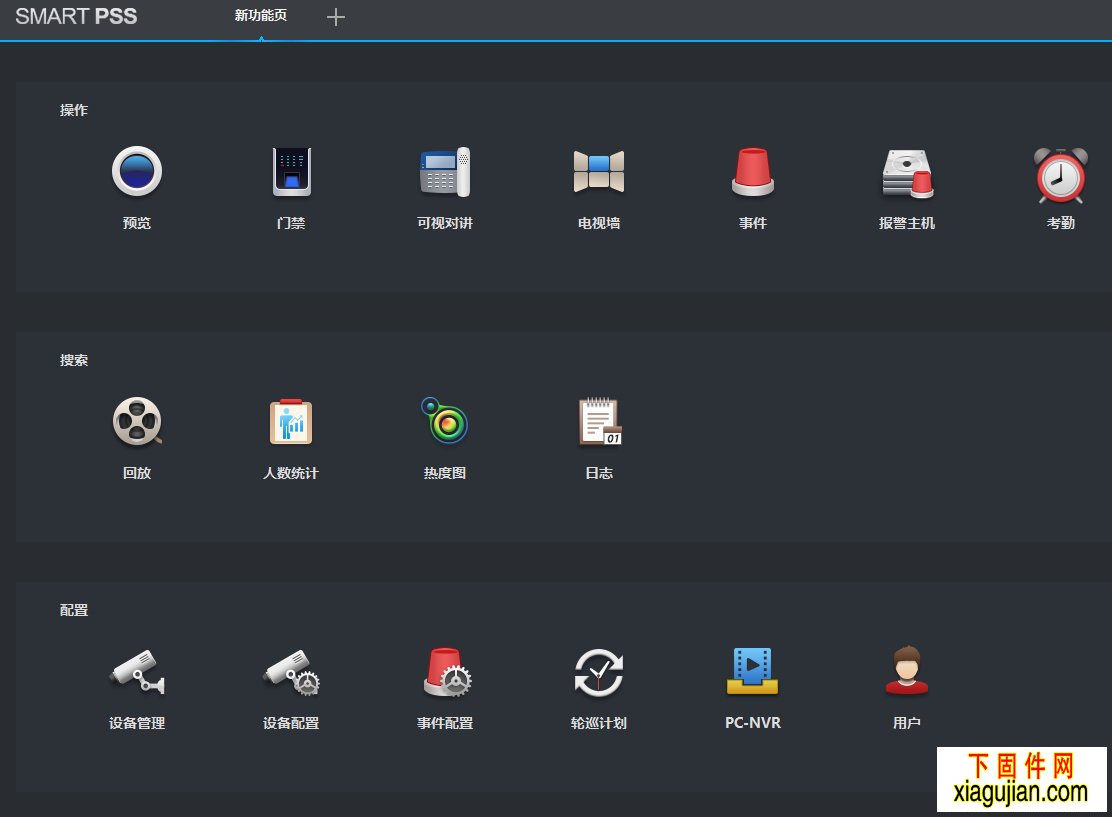Screen dimensions: 1112x817
Task: Open the PC-NVR icon
Action: 752,671
